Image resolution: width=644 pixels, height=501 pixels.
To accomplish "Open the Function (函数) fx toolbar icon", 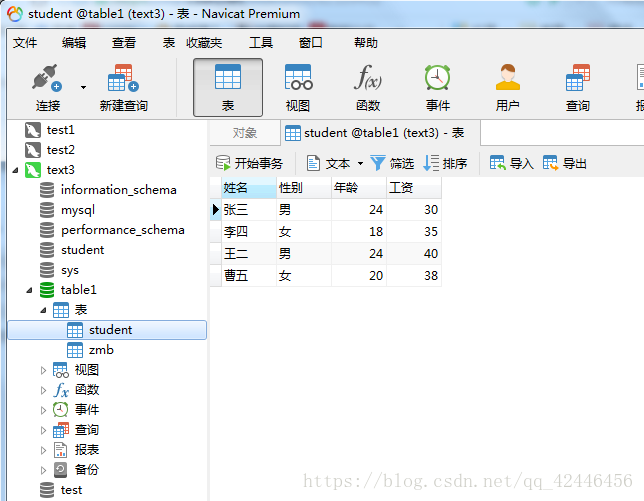I will click(368, 77).
